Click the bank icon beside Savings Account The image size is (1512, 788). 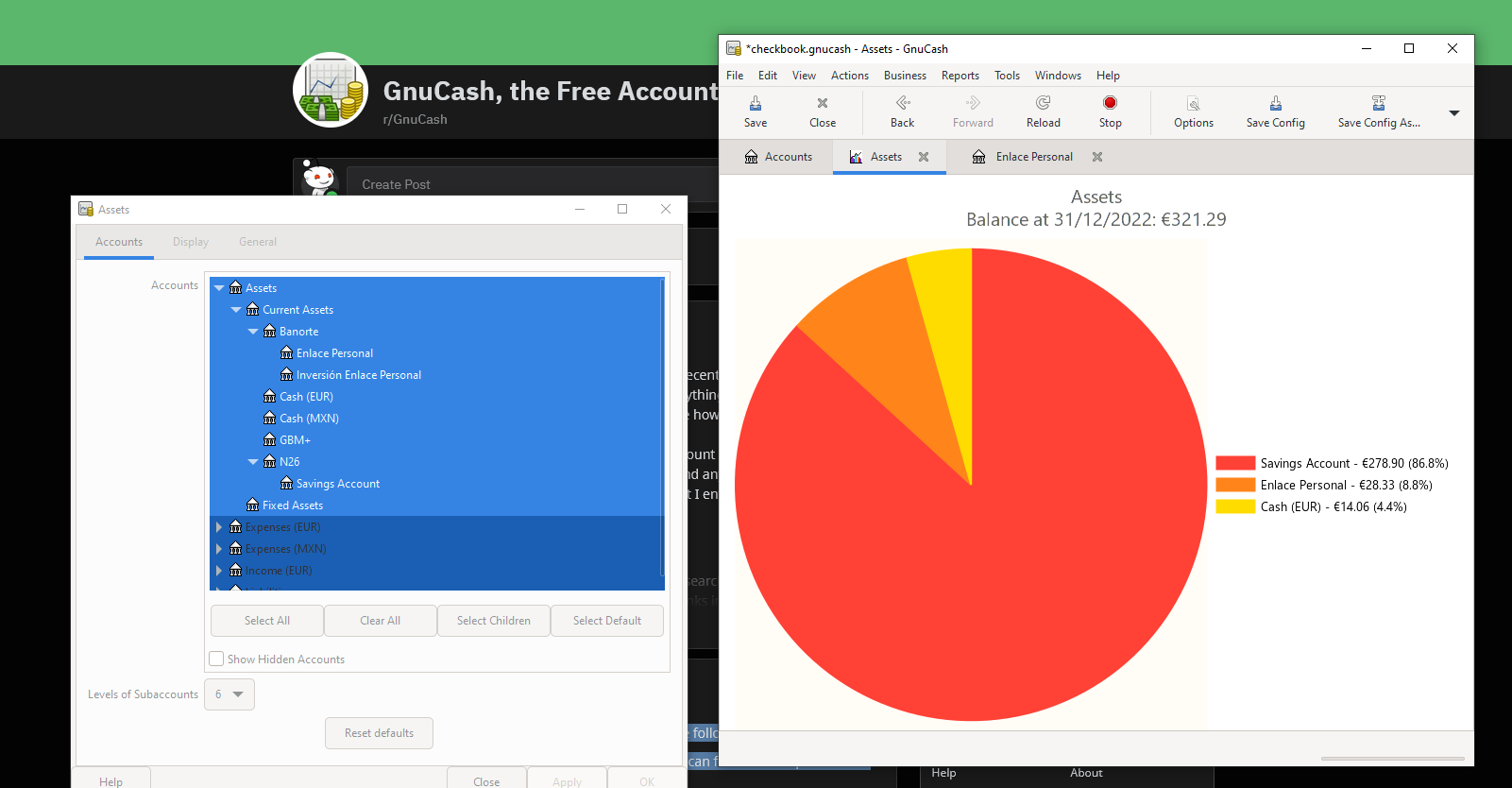tap(286, 484)
